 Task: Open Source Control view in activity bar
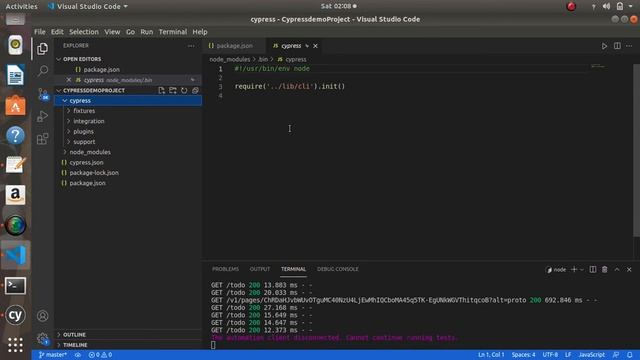[42, 94]
